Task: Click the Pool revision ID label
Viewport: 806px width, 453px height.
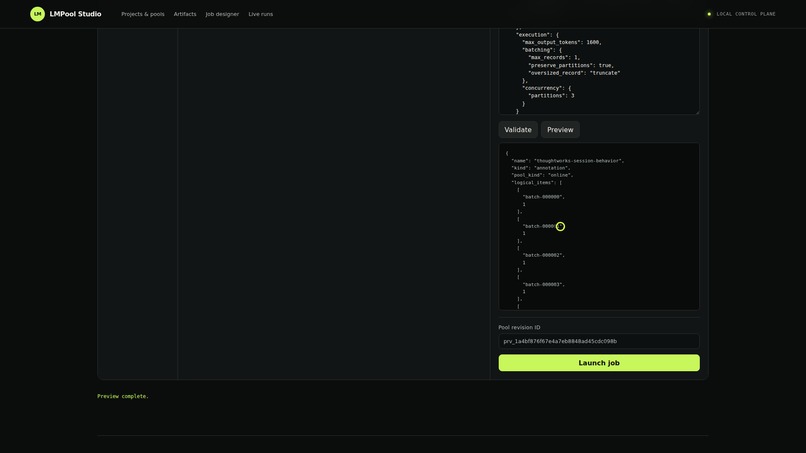Action: click(519, 328)
